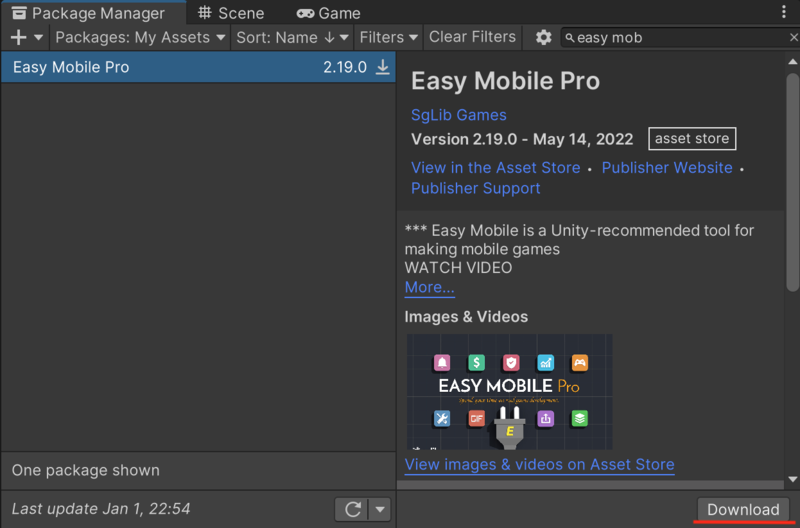Image resolution: width=800 pixels, height=528 pixels.
Task: Click the plus add package icon
Action: pos(18,37)
